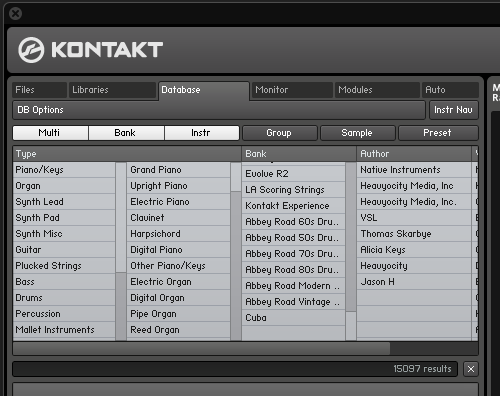Toggle the Instr filter button
Screen dimensions: 500x396
click(202, 133)
